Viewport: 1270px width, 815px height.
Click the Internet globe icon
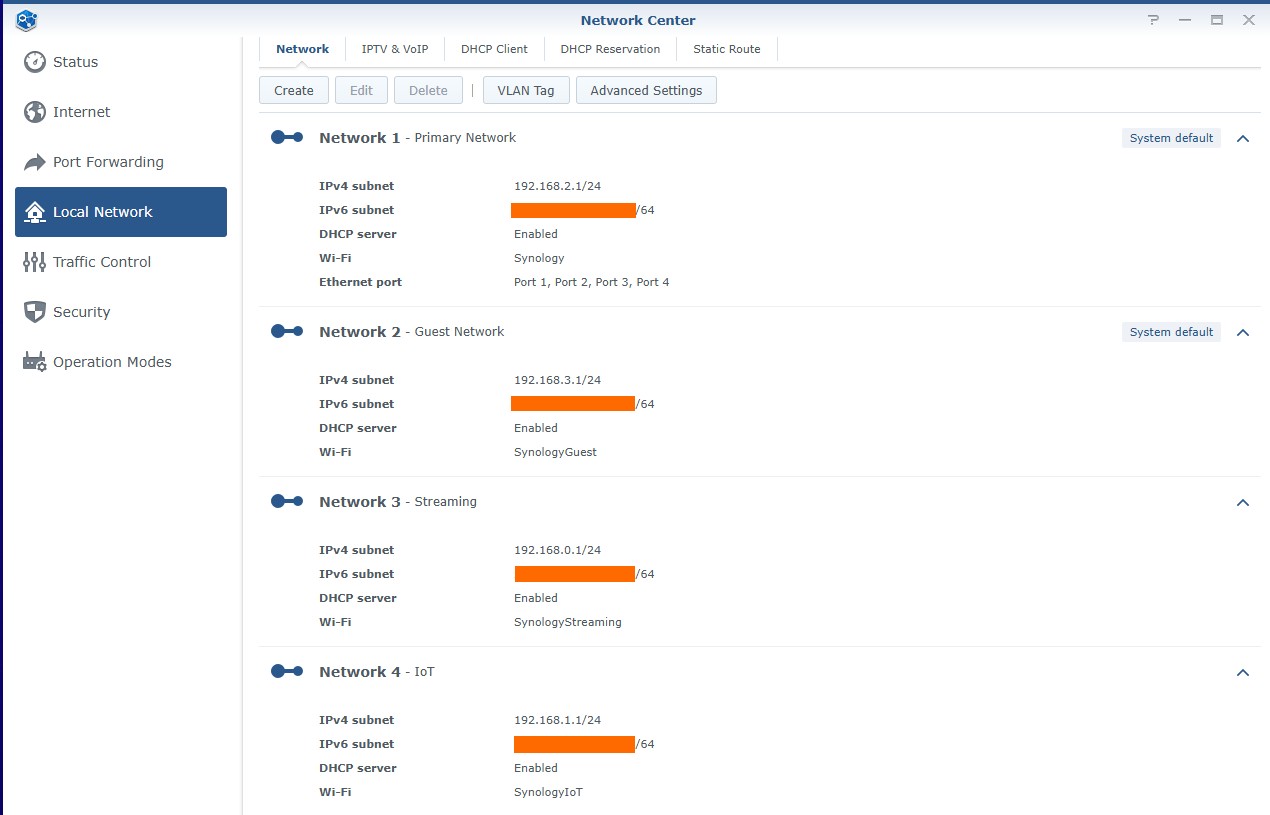pos(35,112)
